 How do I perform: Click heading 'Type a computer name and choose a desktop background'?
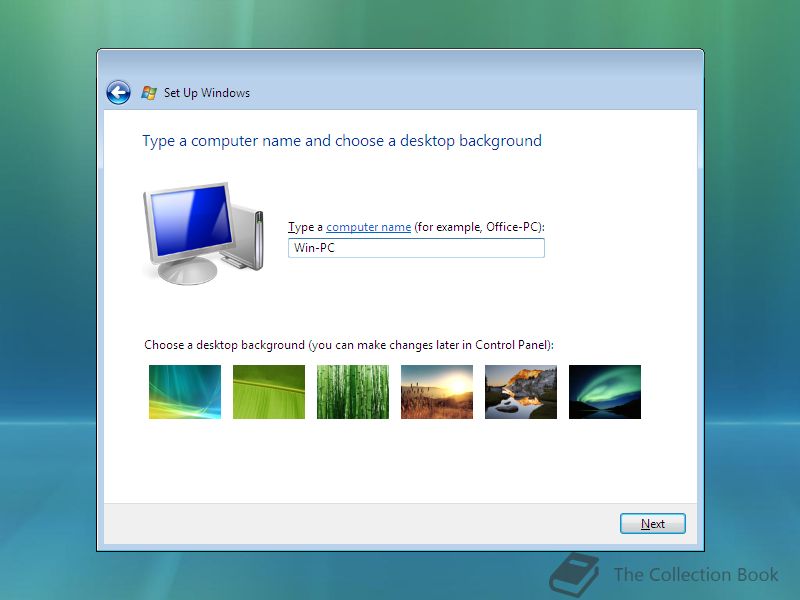coord(342,141)
